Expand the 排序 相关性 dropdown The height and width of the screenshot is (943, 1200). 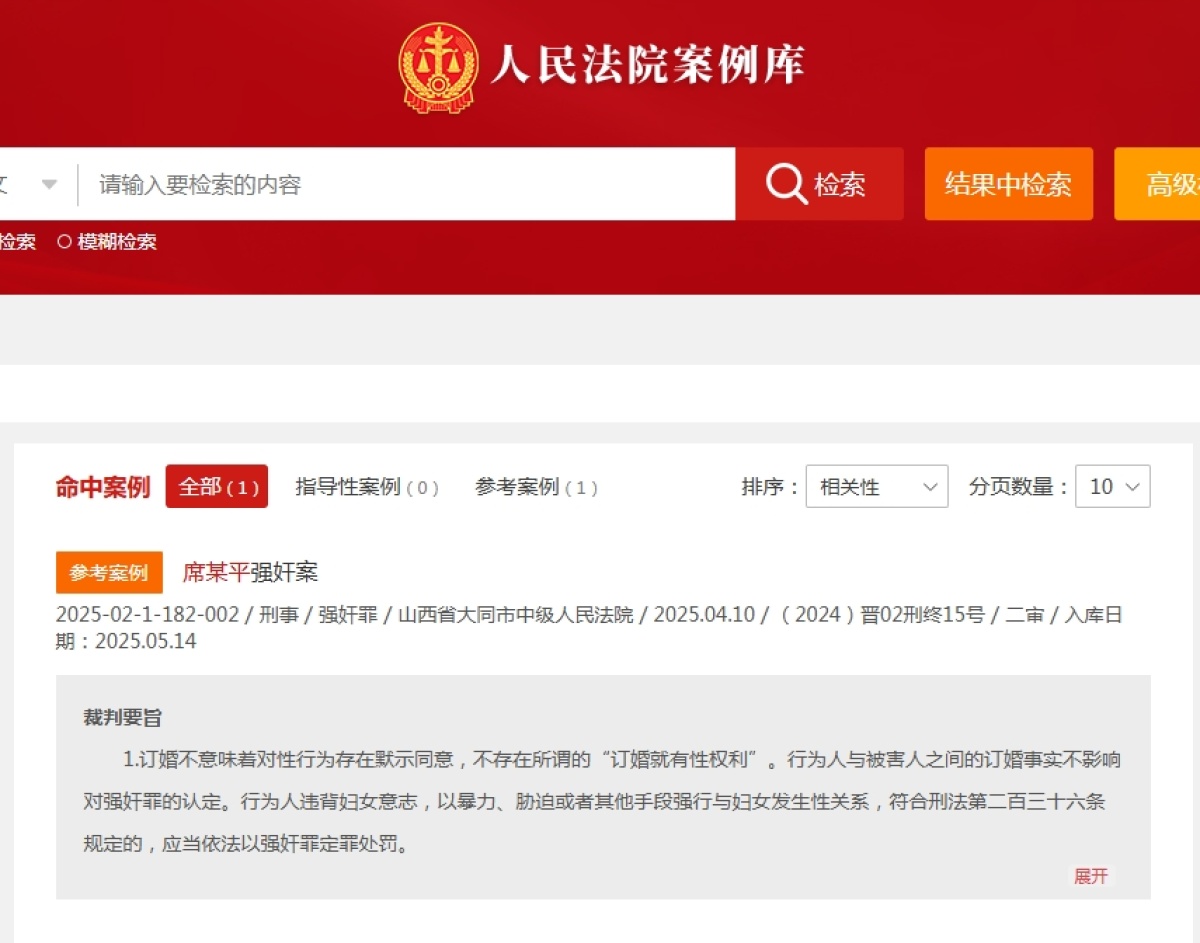coord(876,487)
